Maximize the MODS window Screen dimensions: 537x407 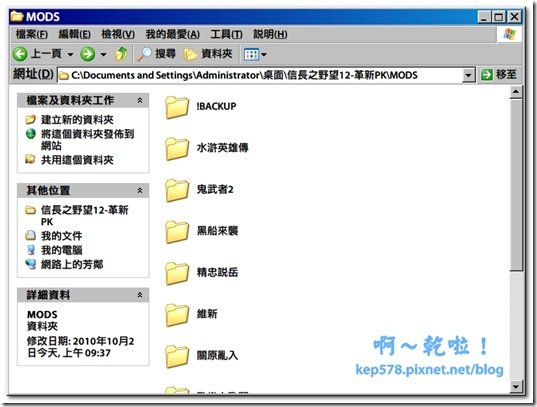499,16
